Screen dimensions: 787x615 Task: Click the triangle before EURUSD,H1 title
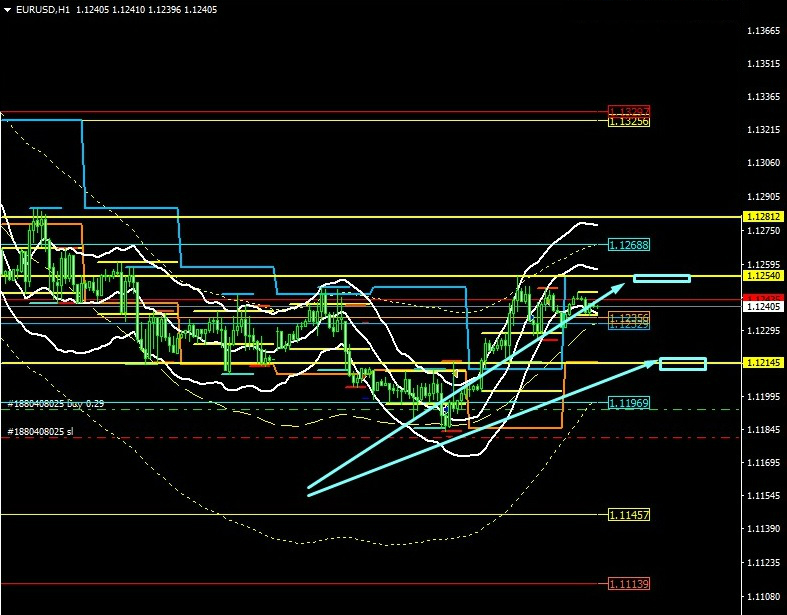point(7,8)
